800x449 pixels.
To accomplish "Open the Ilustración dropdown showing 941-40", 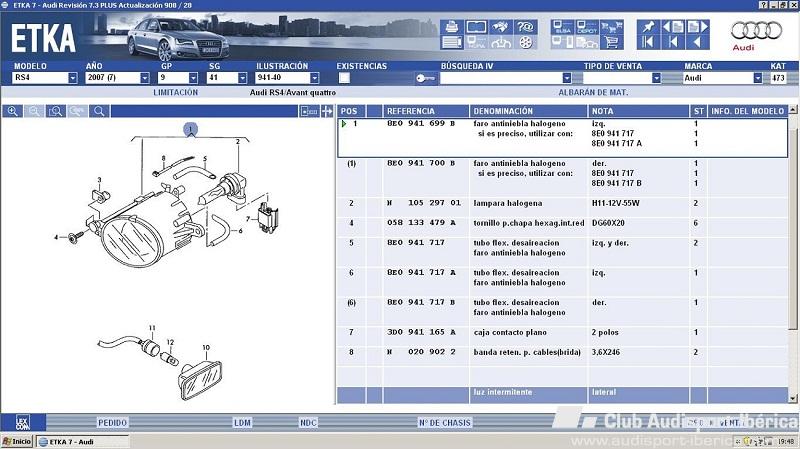I will pyautogui.click(x=287, y=78).
